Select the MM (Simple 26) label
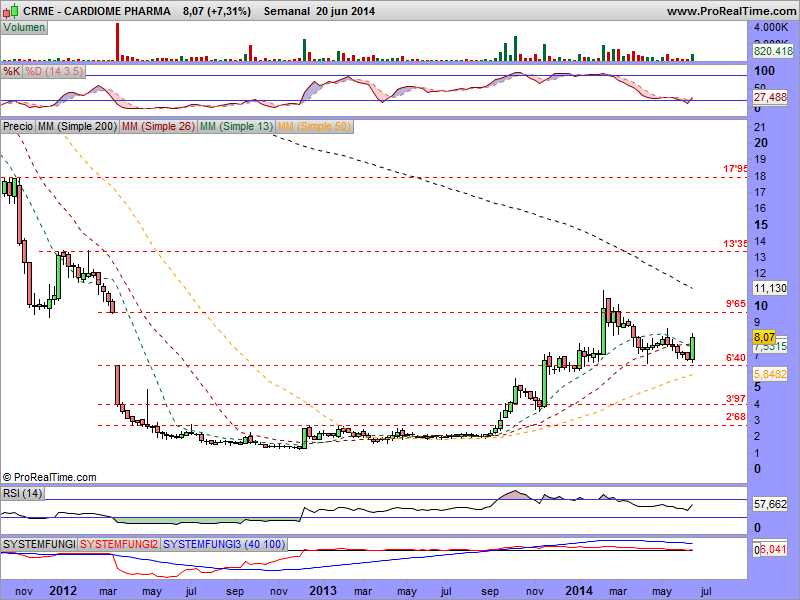This screenshot has height=600, width=800. [159, 126]
